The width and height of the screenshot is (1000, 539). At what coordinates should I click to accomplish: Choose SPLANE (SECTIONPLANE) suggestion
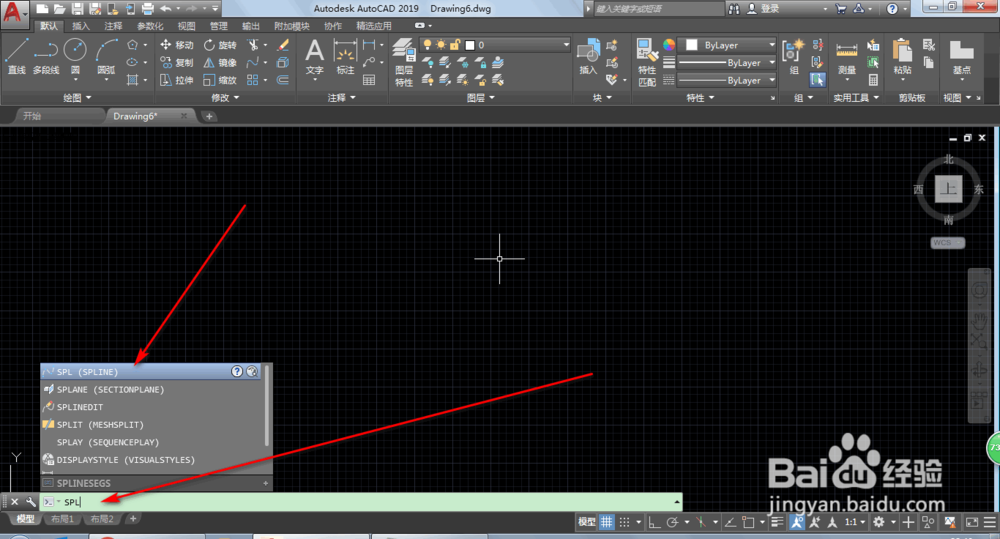click(152, 389)
